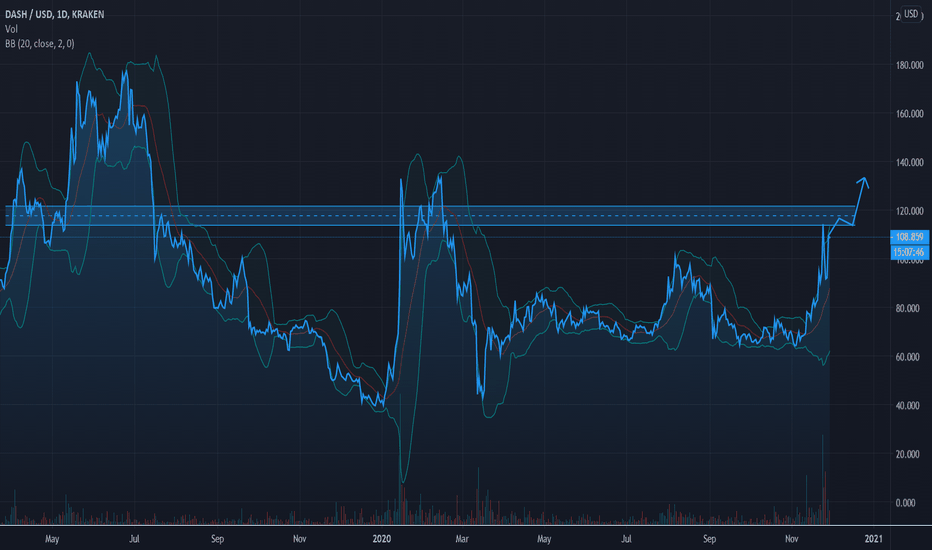
Task: Click the Jul label right of 2020 on the time axis
Action: click(626, 539)
